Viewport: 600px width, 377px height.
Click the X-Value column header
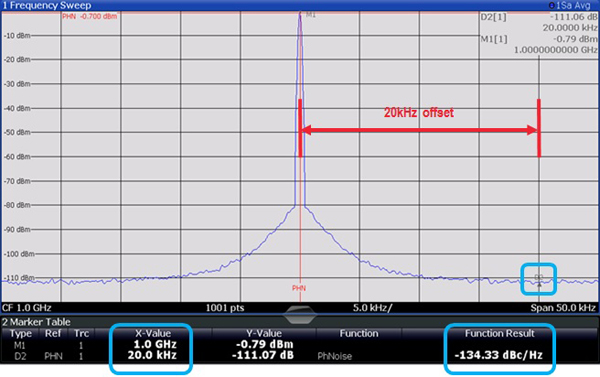153,333
